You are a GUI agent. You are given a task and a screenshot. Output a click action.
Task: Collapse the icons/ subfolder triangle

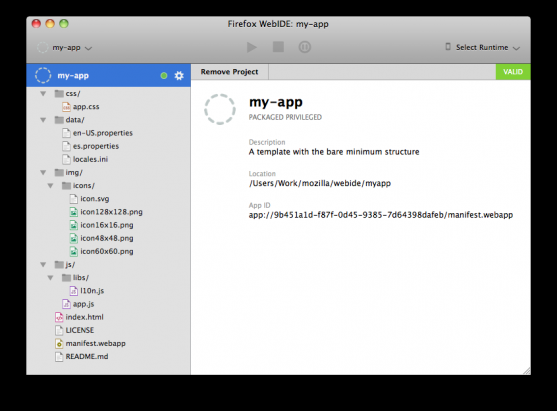[x=50, y=186]
